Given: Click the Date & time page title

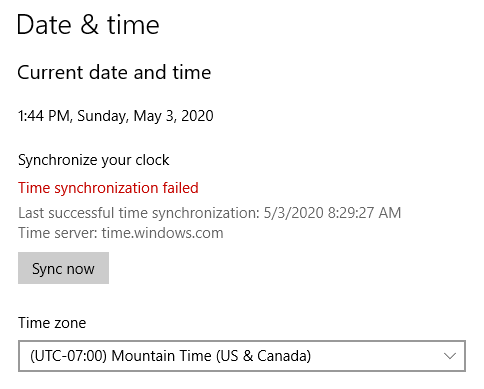Looking at the screenshot, I should (x=88, y=25).
